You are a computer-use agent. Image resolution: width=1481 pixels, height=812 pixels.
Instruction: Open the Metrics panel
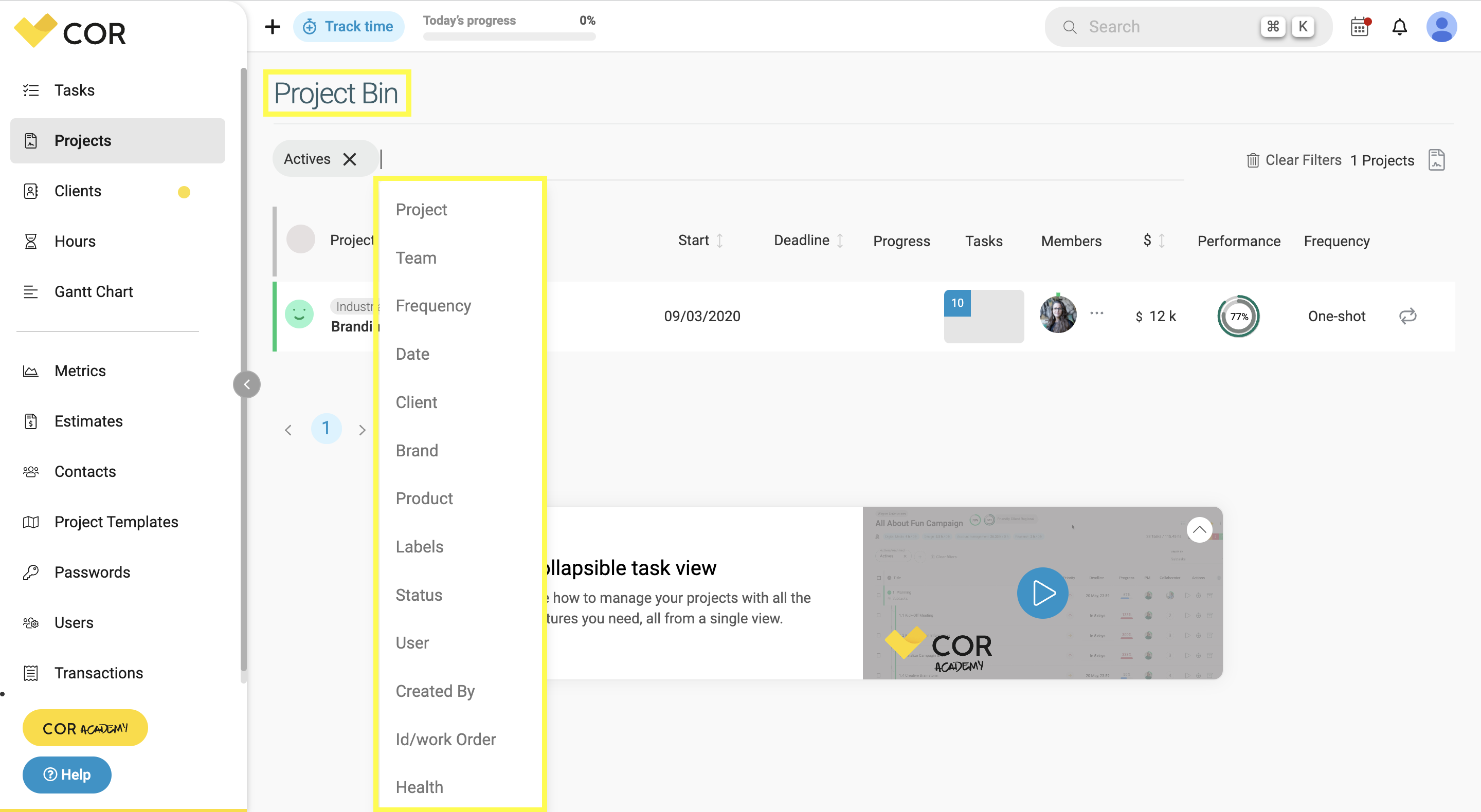(80, 371)
